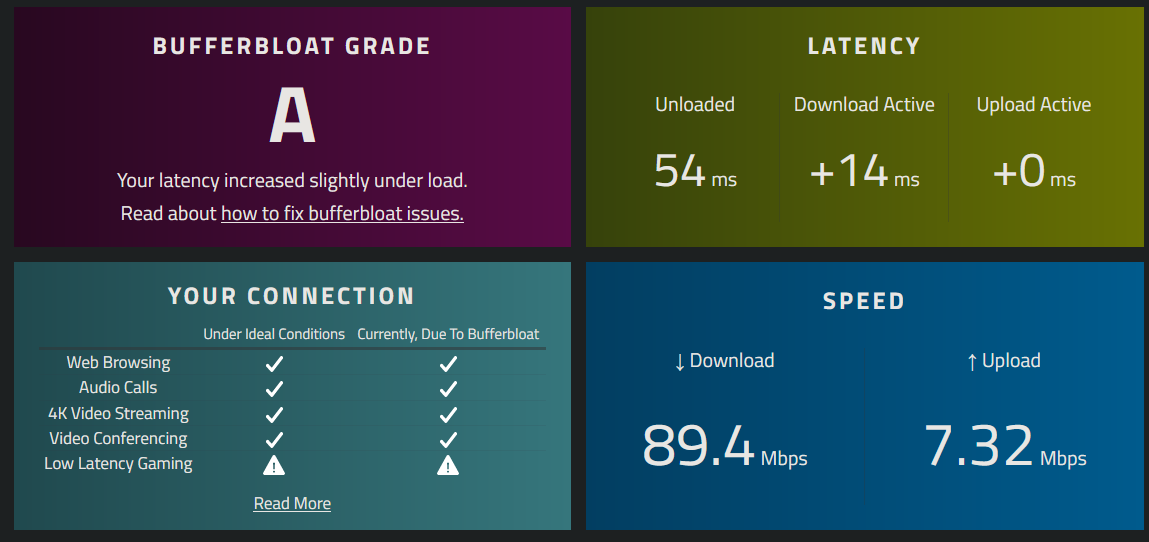Click Low Latency Gaming bufferbloat warning triangle
This screenshot has height=542, width=1149.
tap(448, 465)
